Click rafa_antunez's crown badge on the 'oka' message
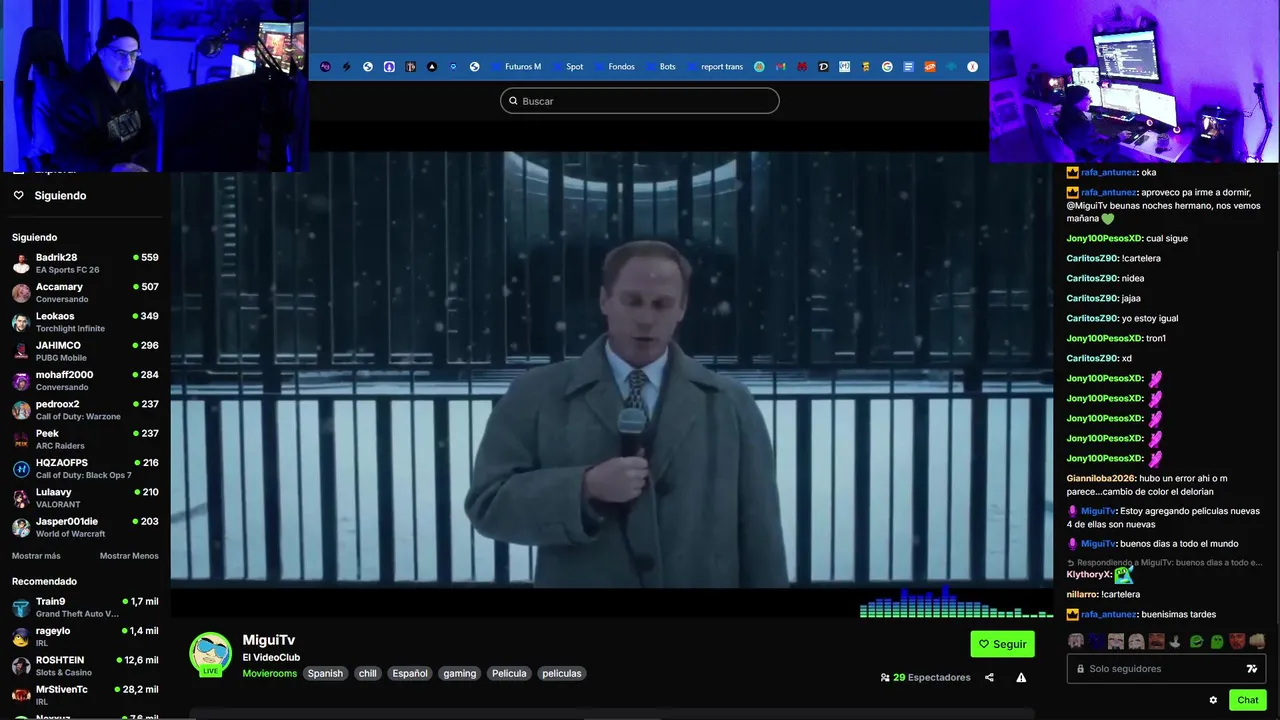The image size is (1280, 720). [x=1072, y=172]
